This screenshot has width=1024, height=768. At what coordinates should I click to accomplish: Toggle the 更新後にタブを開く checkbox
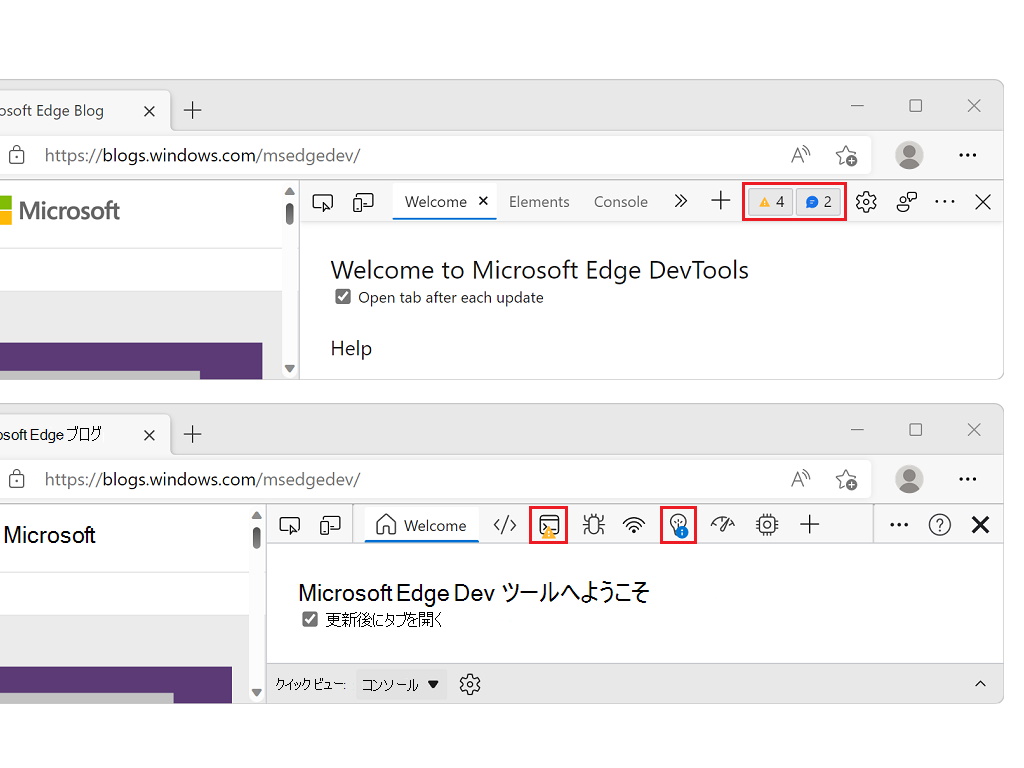310,619
